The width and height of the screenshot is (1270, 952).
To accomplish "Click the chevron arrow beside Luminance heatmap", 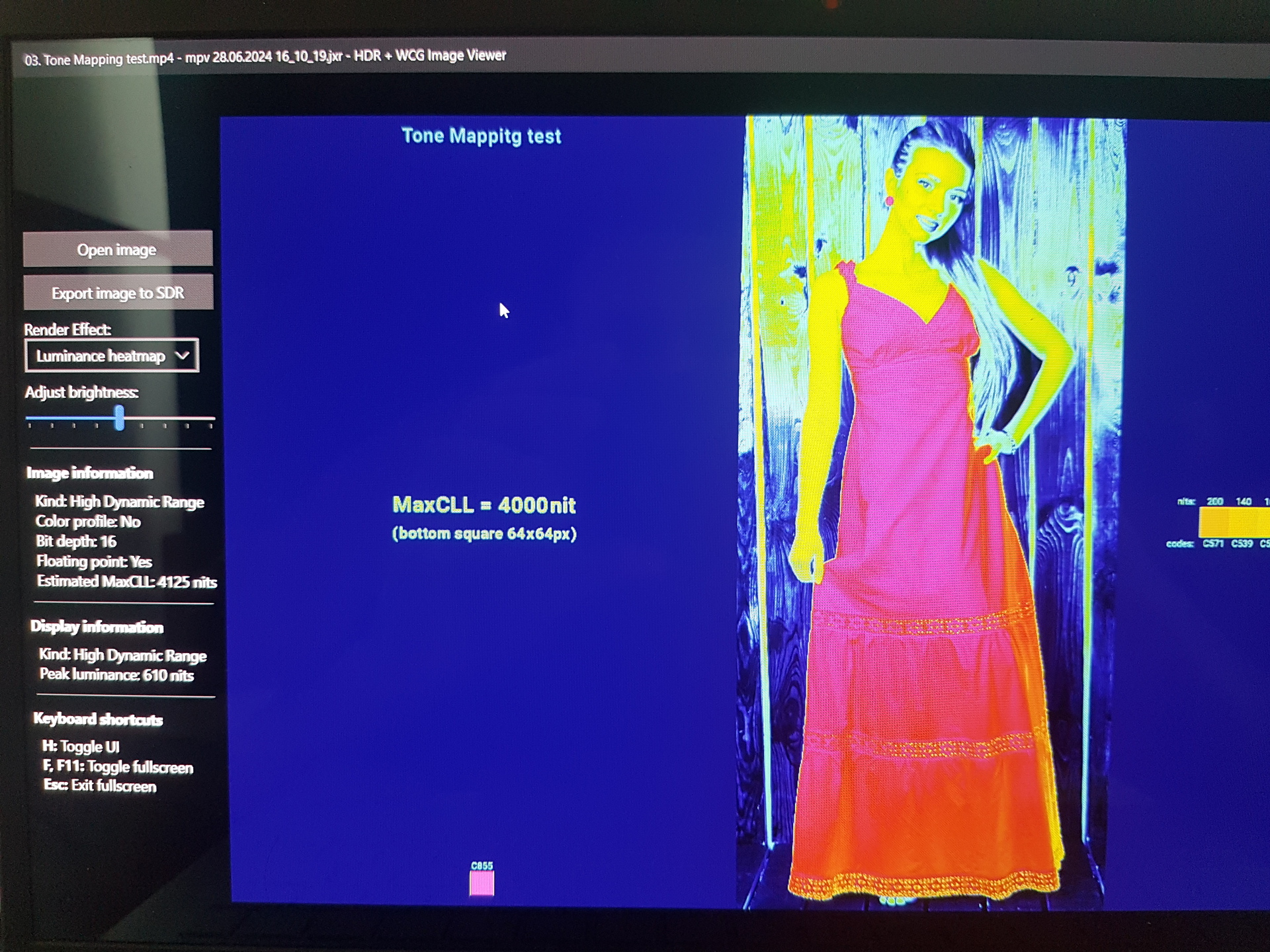I will pyautogui.click(x=182, y=356).
